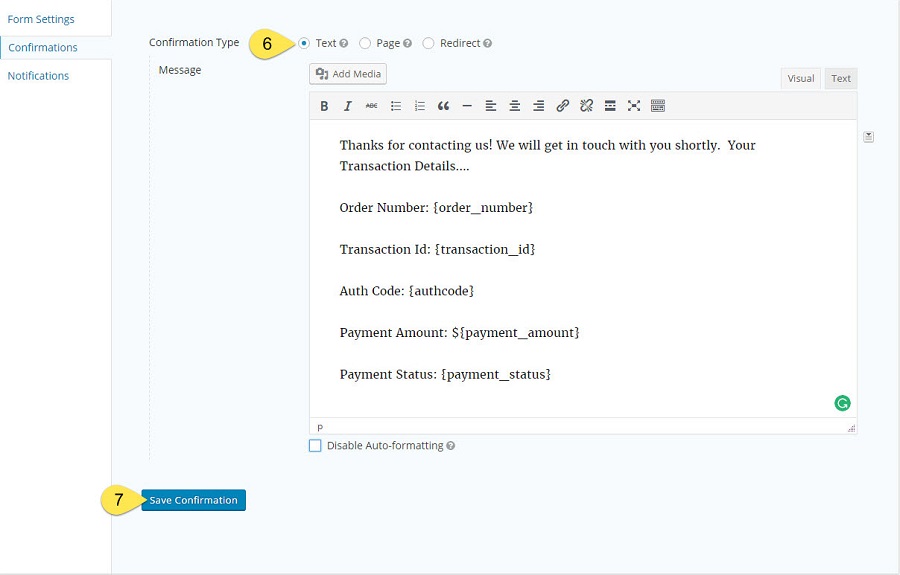Open Confirmations section
Screen dimensions: 900x575
tap(43, 48)
